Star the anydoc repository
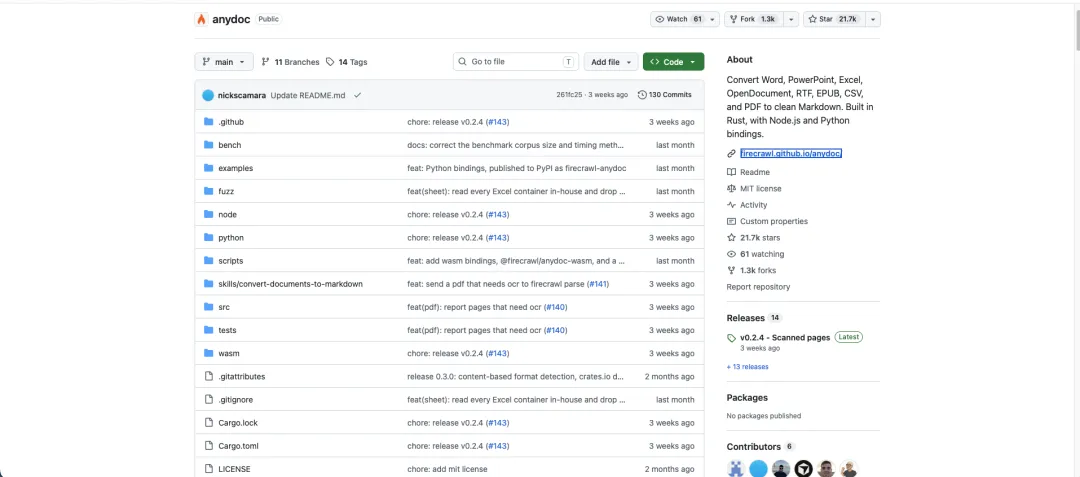 834,19
